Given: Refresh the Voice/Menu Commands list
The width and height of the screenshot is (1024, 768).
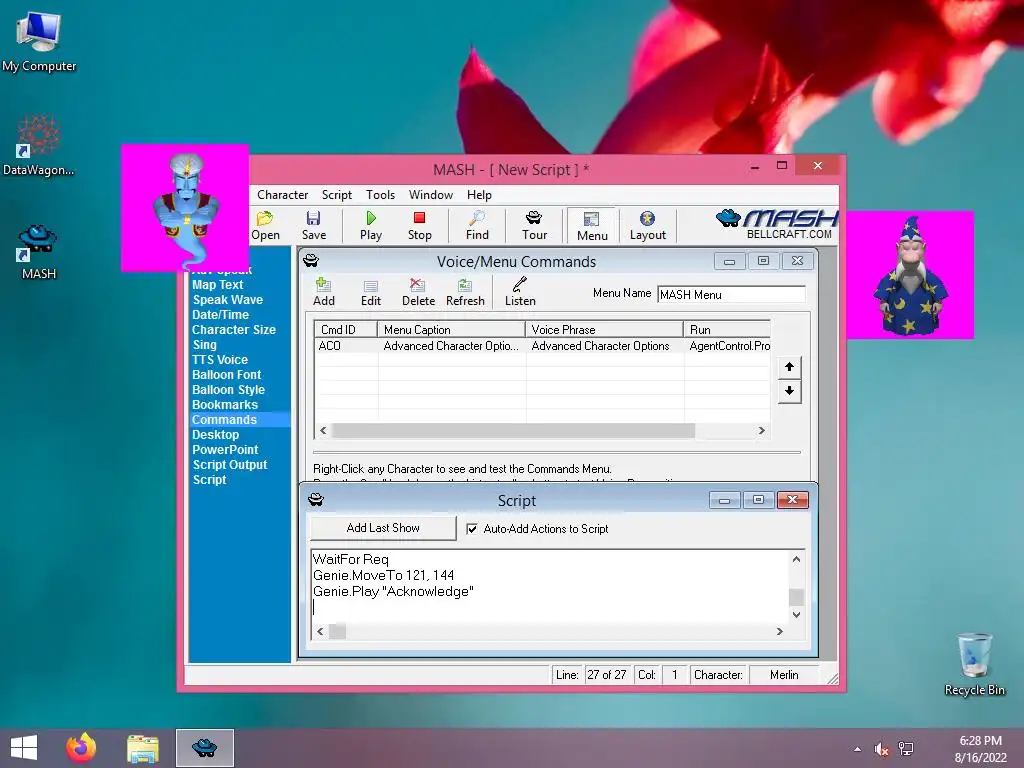Looking at the screenshot, I should coord(465,292).
